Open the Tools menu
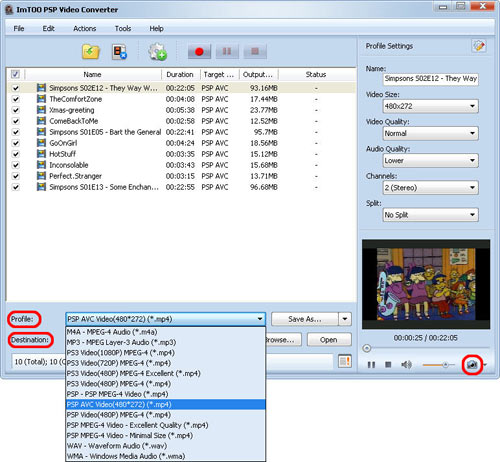Screen dimensions: 500x462 tap(123, 28)
